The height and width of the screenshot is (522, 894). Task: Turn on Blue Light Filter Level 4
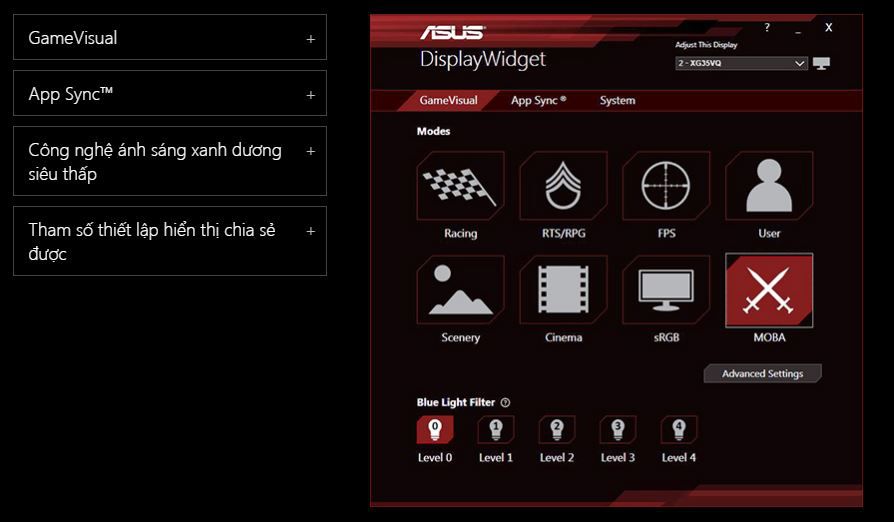click(x=678, y=430)
